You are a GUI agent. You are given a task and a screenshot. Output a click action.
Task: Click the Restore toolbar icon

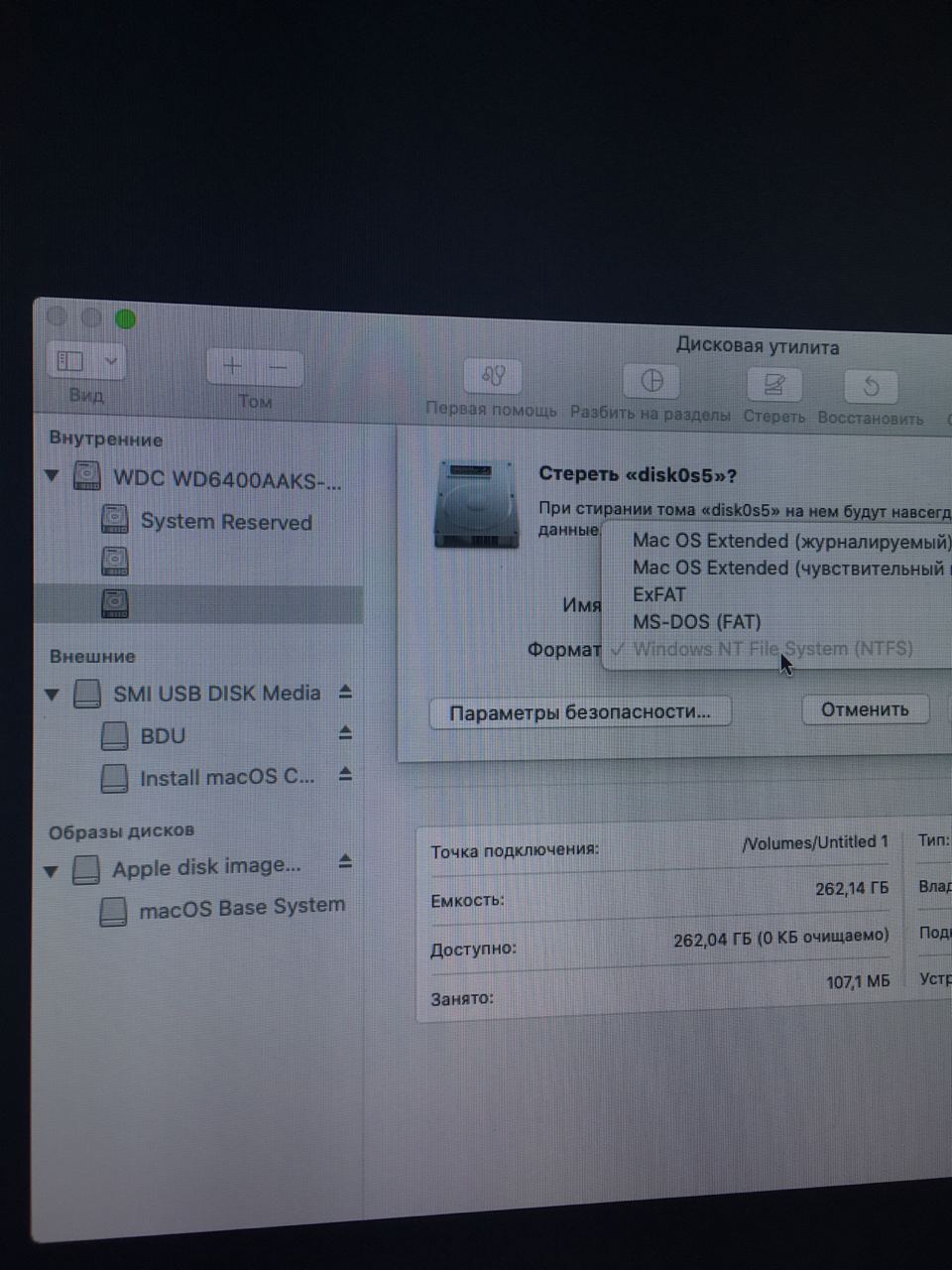pyautogui.click(x=871, y=386)
